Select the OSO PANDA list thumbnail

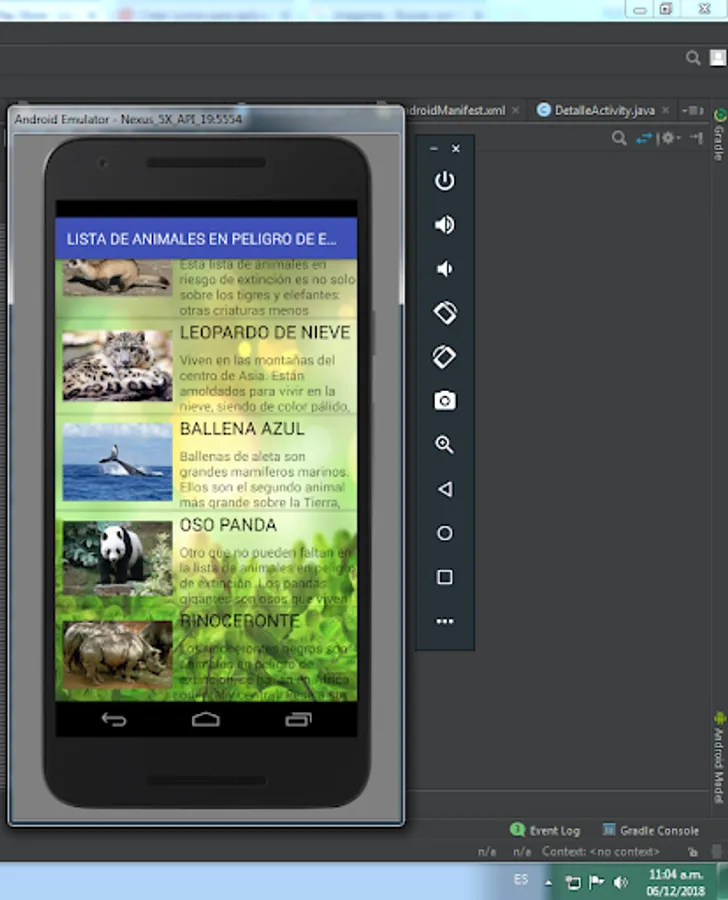117,558
